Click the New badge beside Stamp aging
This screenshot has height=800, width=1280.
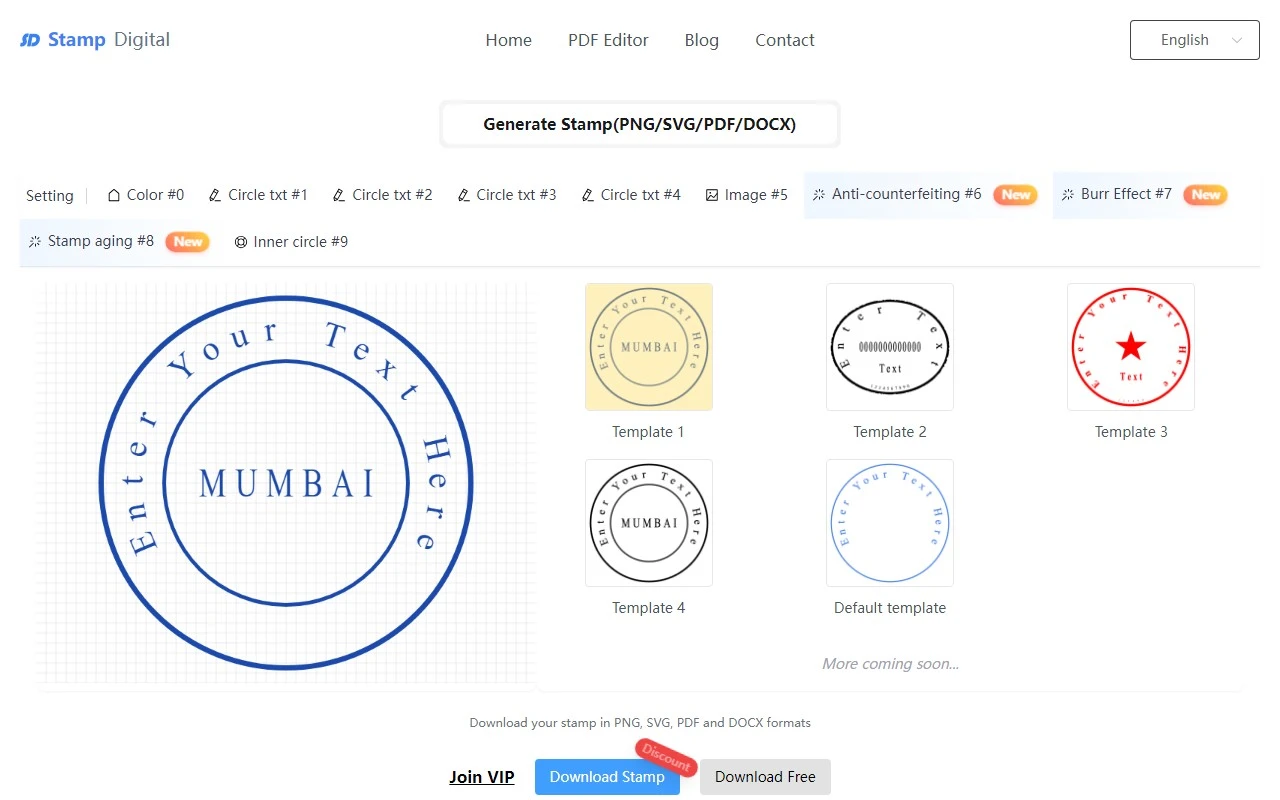[188, 241]
